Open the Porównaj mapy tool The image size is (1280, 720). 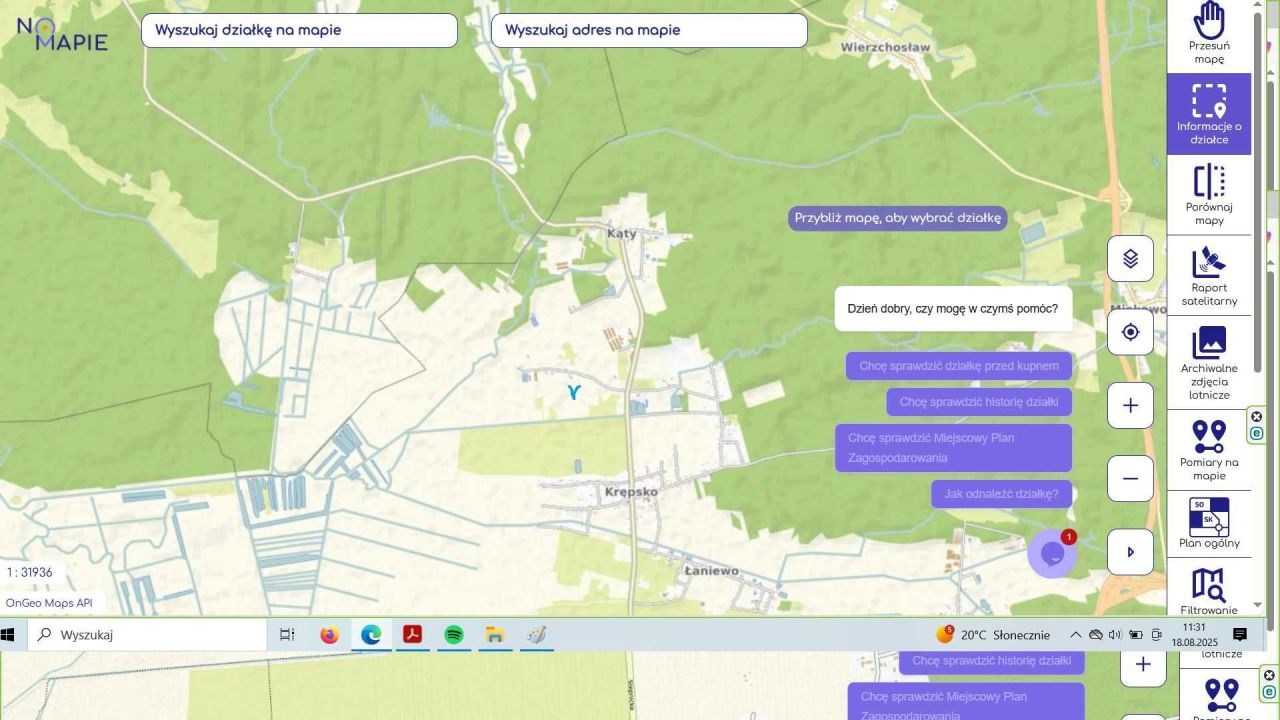click(1209, 195)
